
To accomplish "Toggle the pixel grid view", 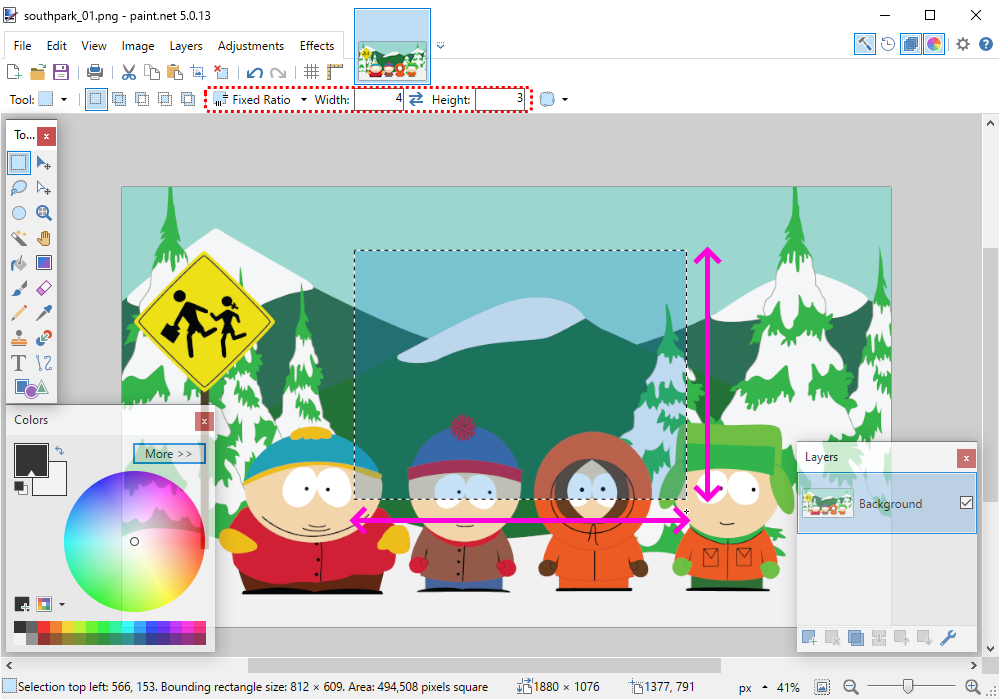I will click(x=311, y=72).
